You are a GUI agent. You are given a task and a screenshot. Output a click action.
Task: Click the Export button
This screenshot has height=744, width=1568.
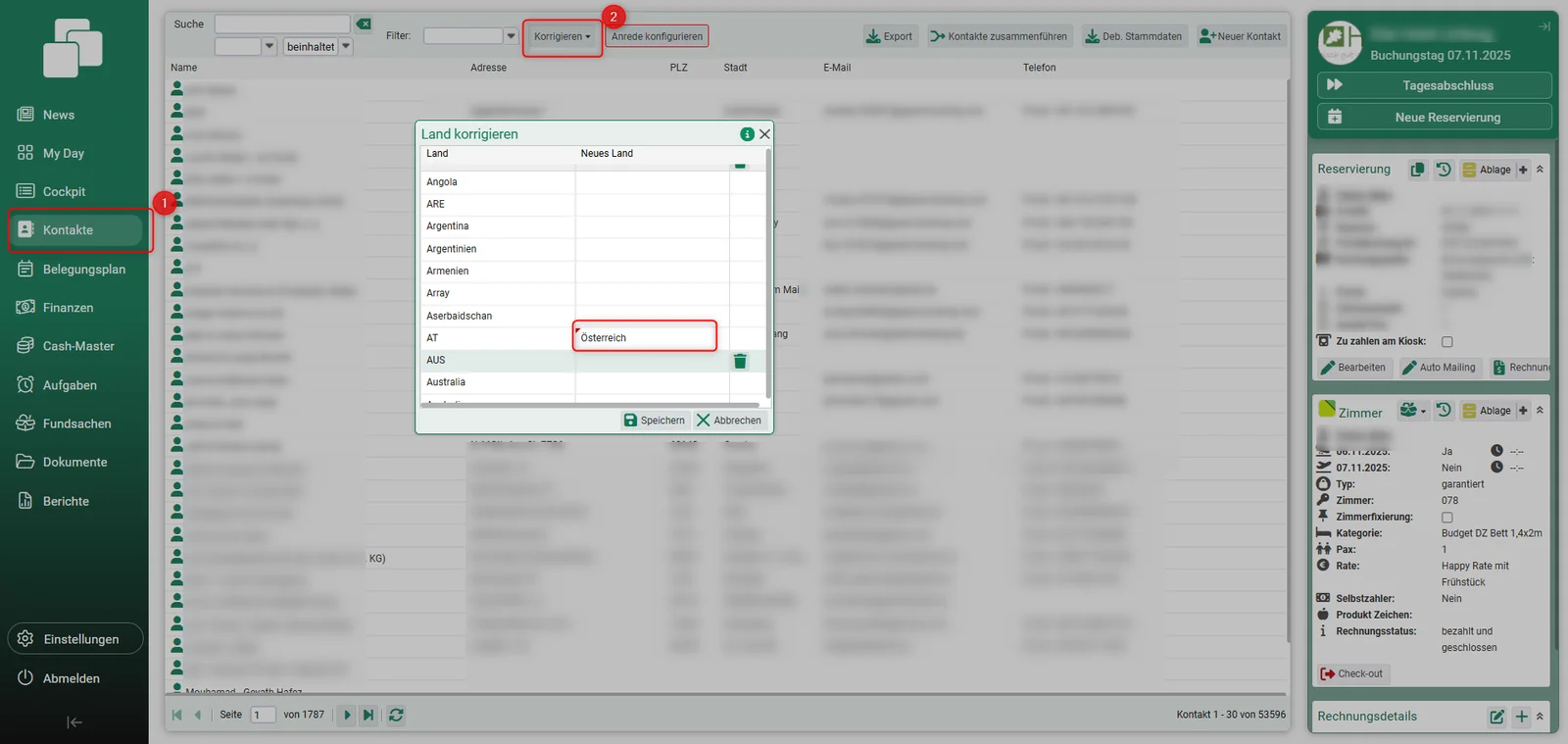(x=889, y=36)
